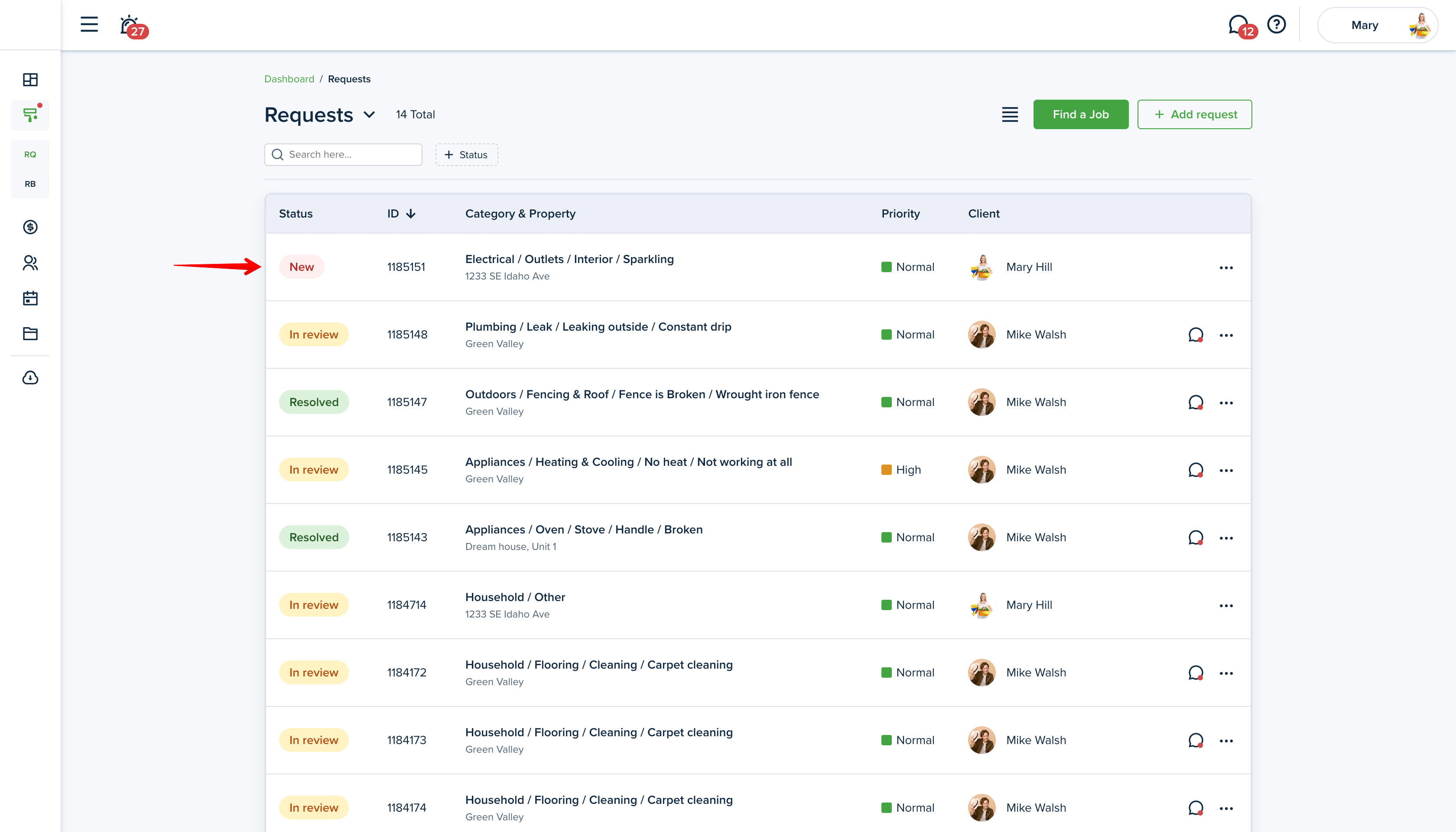Click the Dashboard breadcrumb link
This screenshot has height=832, width=1456.
289,79
